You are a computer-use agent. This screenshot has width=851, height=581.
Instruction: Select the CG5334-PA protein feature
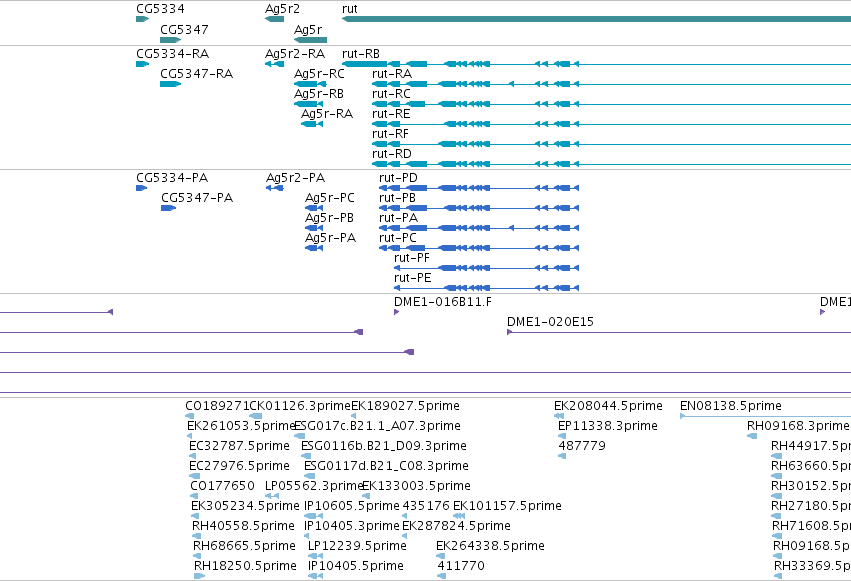point(142,188)
